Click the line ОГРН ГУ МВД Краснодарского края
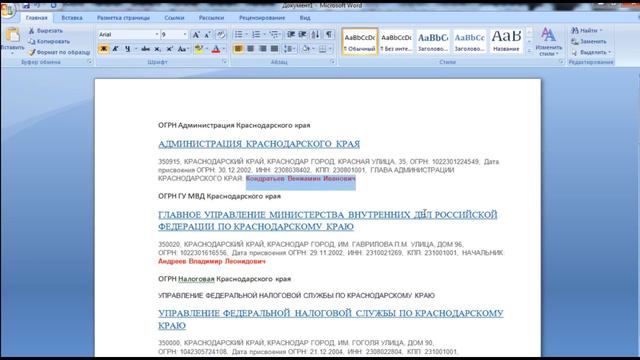This screenshot has width=640, height=360. pos(220,196)
